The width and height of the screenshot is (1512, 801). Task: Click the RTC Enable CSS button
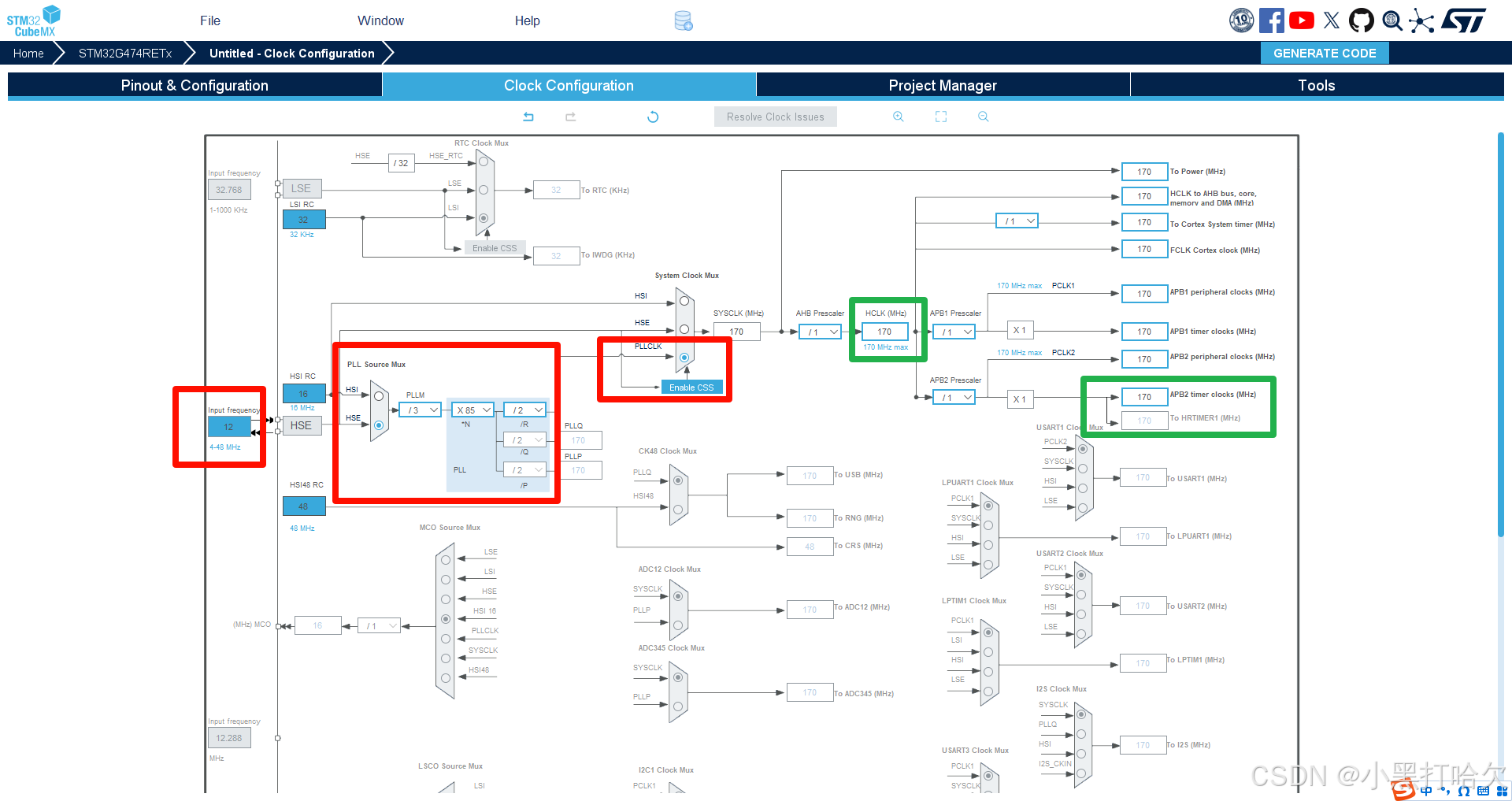pyautogui.click(x=495, y=248)
